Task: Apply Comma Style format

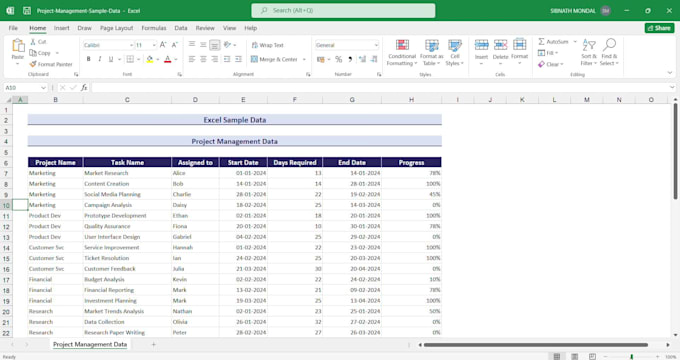Action: pos(350,59)
